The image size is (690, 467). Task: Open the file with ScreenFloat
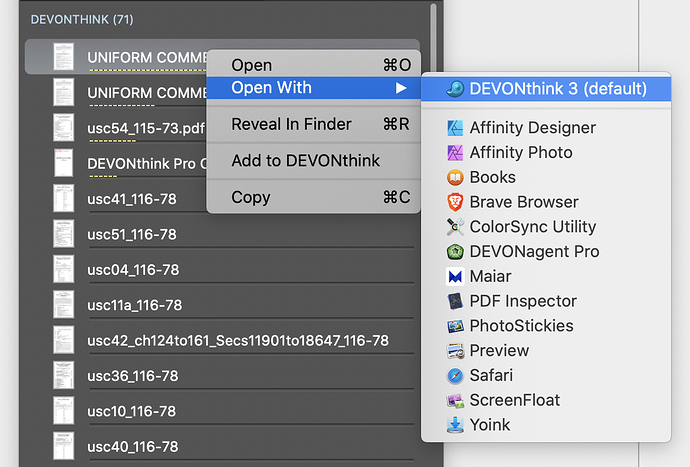point(546,400)
